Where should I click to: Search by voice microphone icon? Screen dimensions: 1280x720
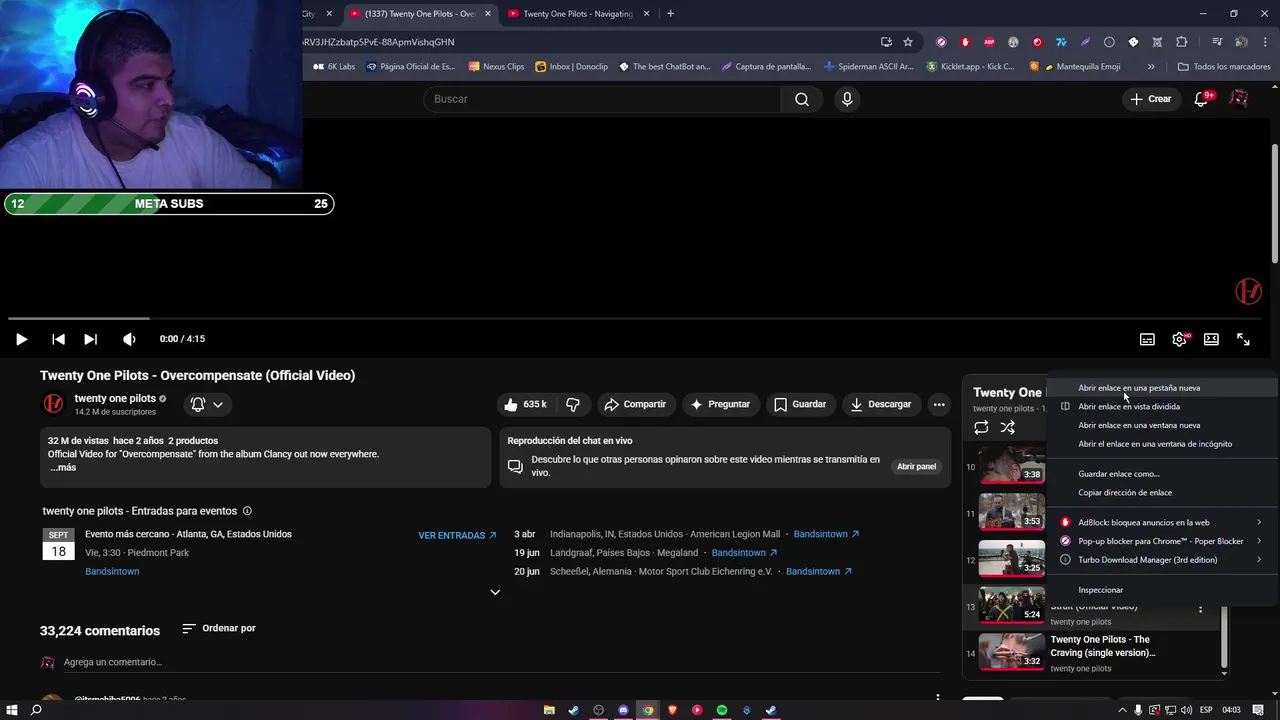pyautogui.click(x=847, y=99)
